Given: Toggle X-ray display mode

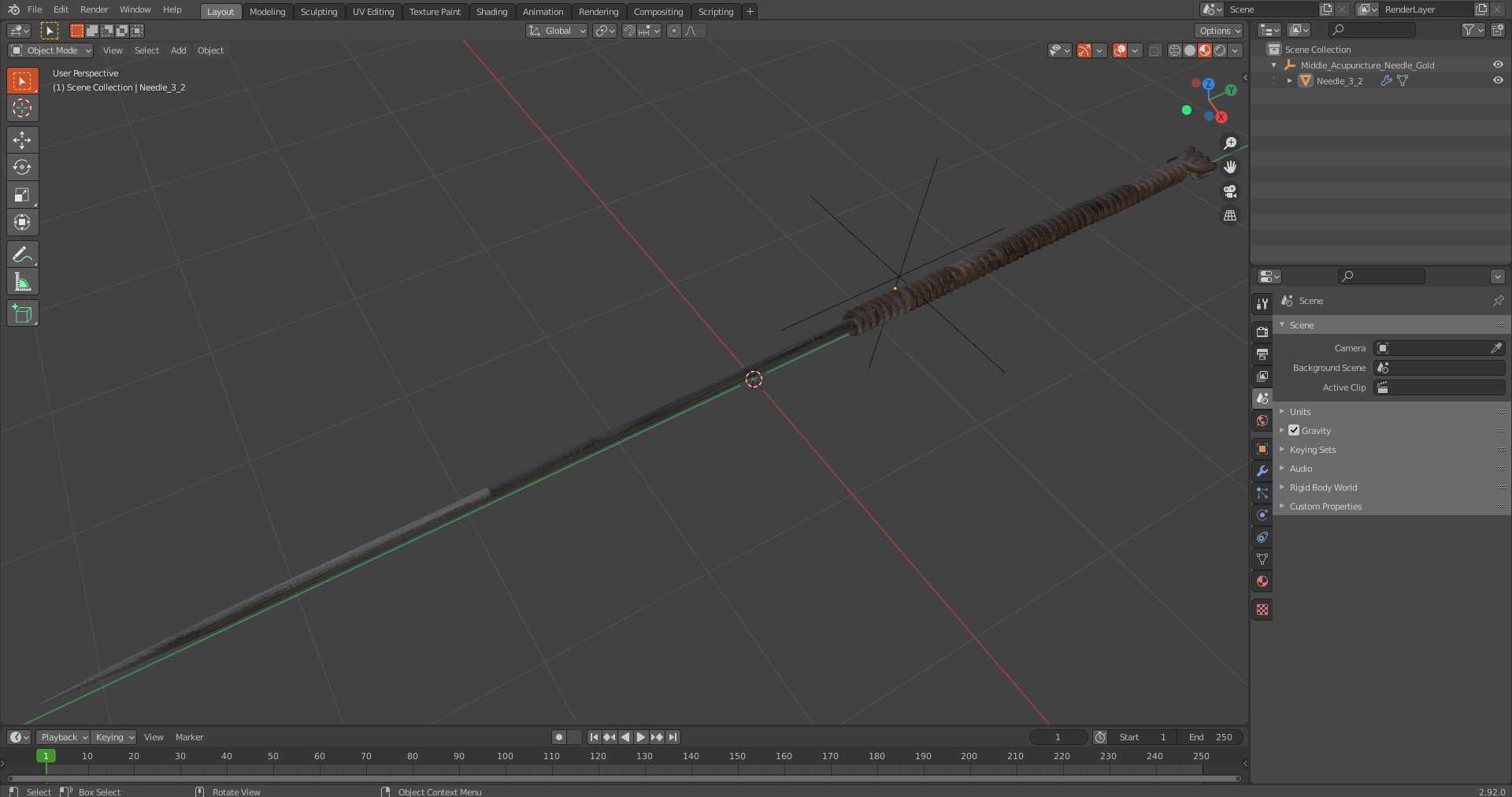Looking at the screenshot, I should pyautogui.click(x=1154, y=50).
